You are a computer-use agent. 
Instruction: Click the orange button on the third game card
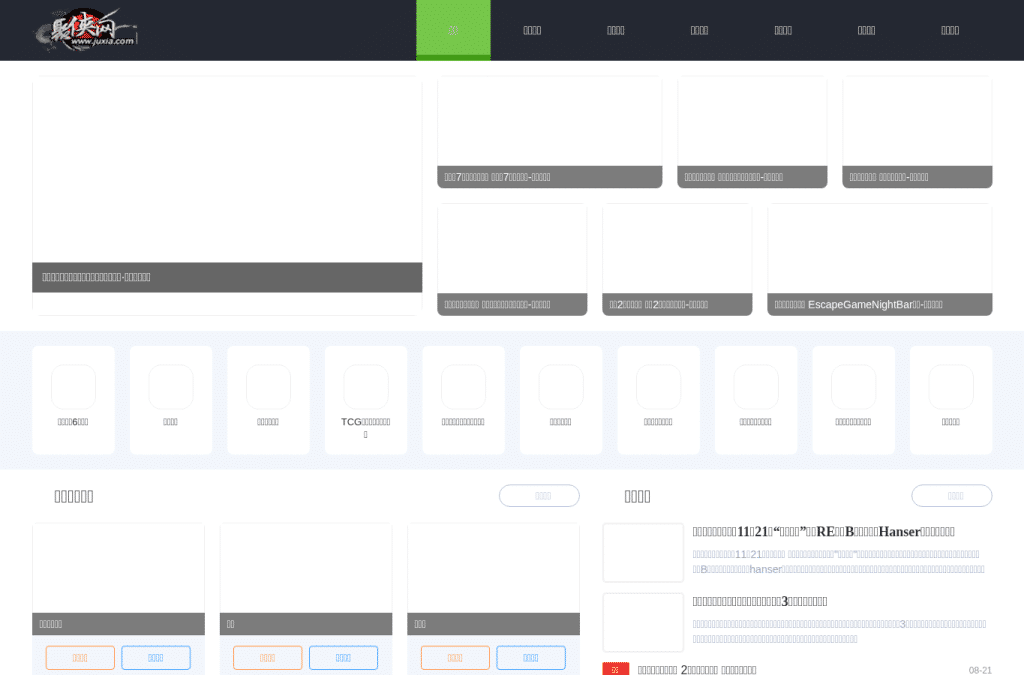coord(455,657)
